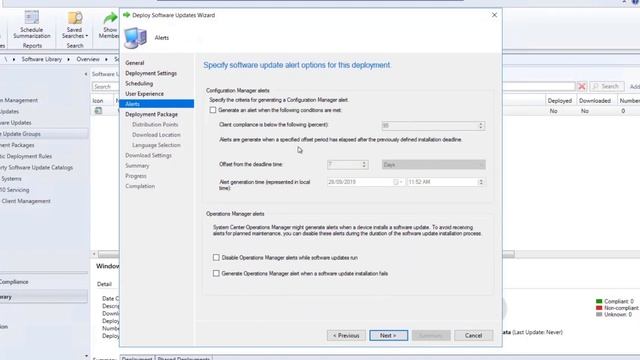Open the alert generation date picker dropdown
The height and width of the screenshot is (360, 640).
[x=398, y=182]
